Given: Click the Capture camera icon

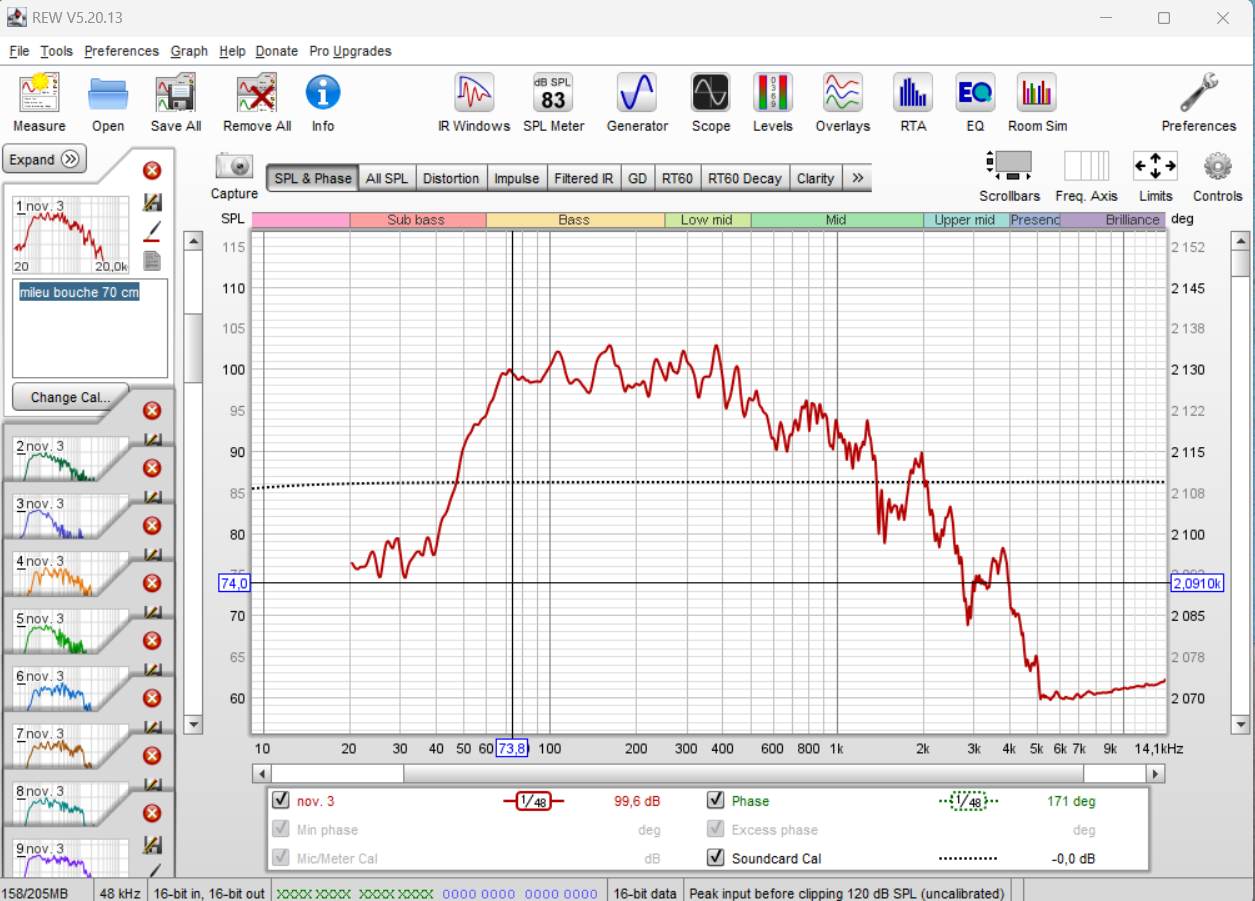Looking at the screenshot, I should pyautogui.click(x=235, y=166).
